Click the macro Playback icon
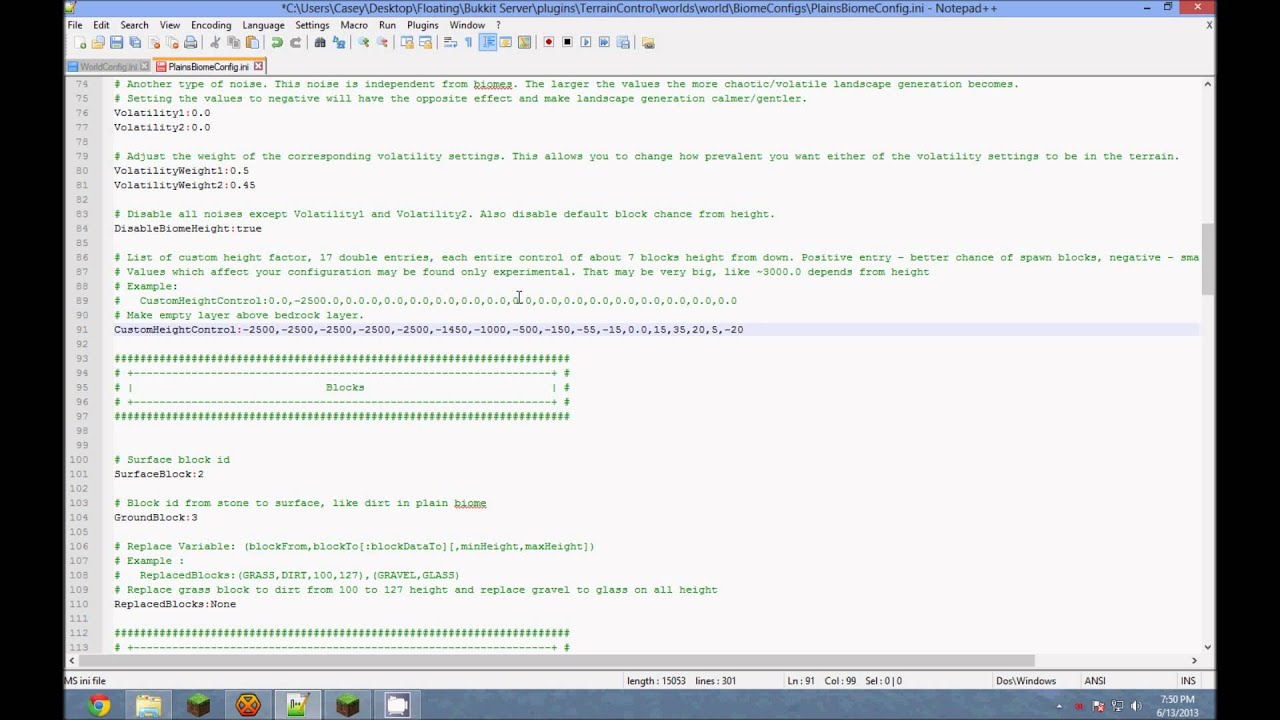 [585, 42]
